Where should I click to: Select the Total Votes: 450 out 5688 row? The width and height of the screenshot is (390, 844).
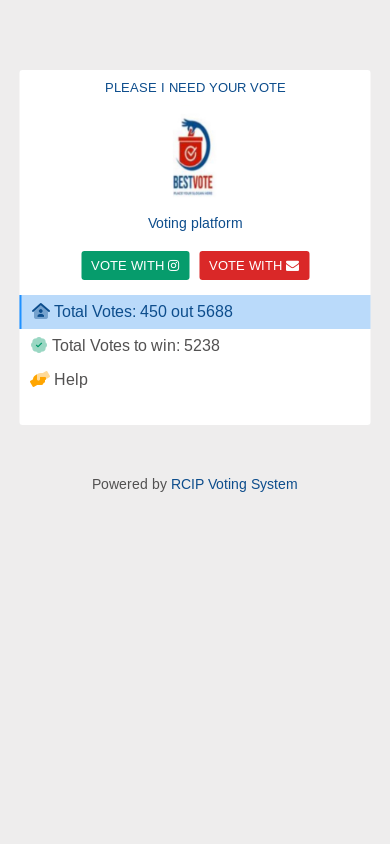[195, 312]
